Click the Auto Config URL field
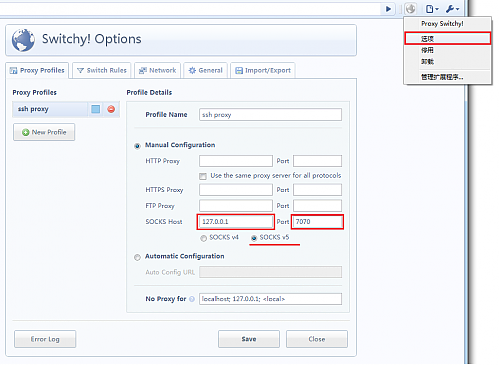The image size is (500, 366). click(x=270, y=272)
